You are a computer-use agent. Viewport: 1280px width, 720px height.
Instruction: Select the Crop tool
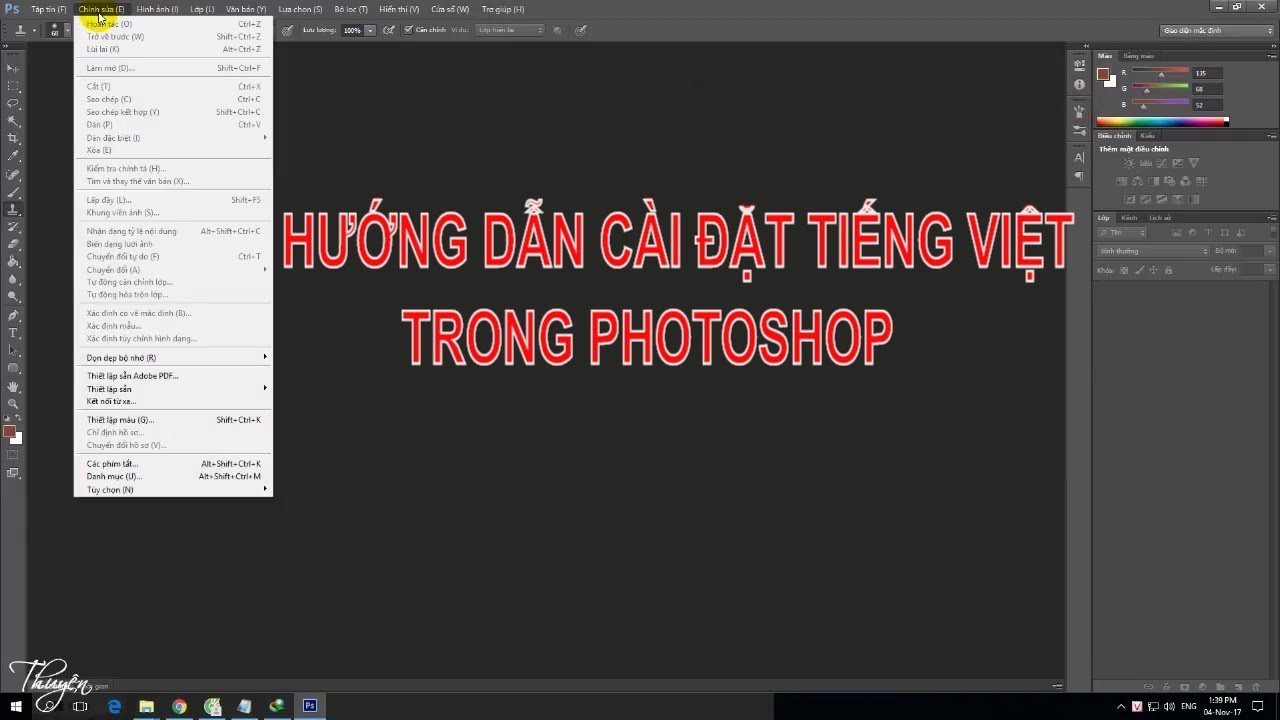pos(14,138)
